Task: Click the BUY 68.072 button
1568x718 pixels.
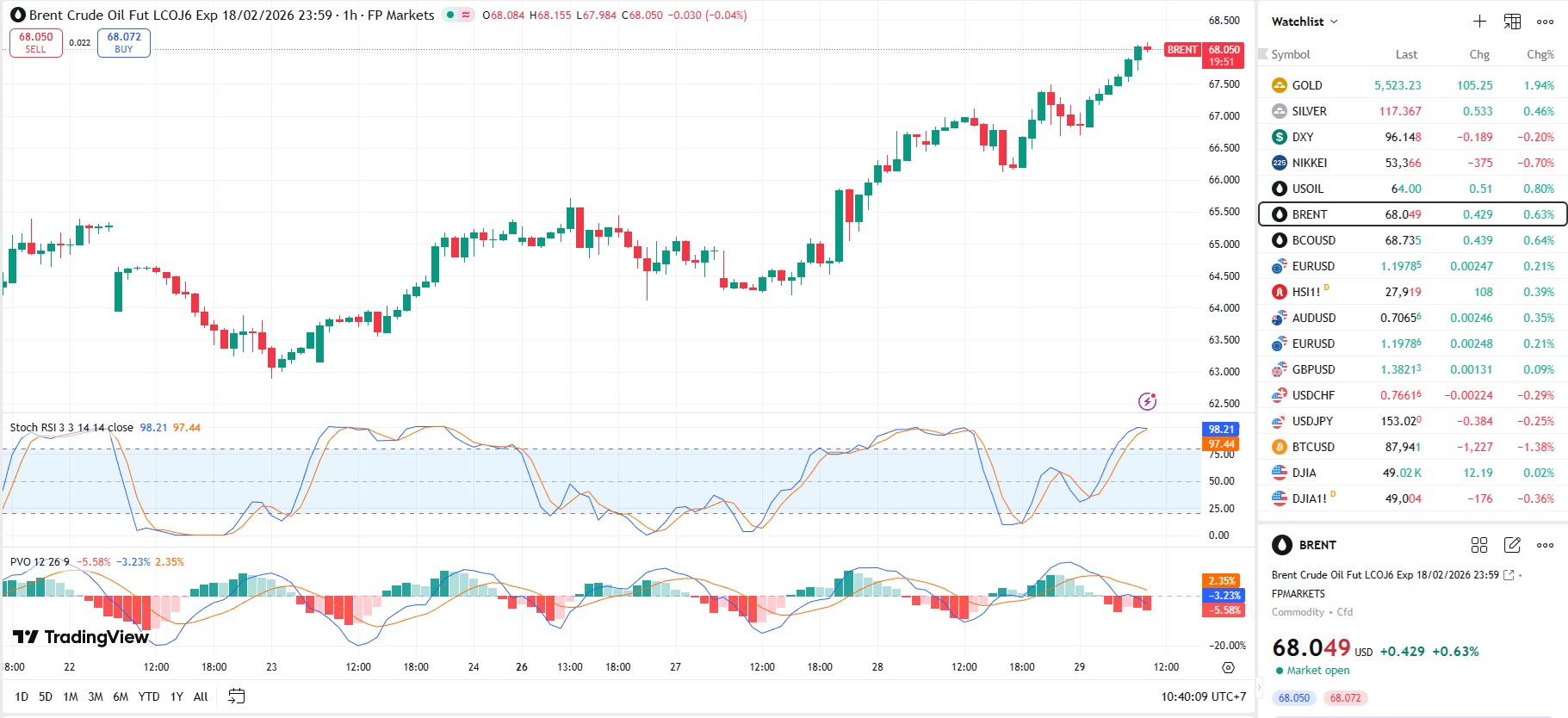Action: pos(124,43)
